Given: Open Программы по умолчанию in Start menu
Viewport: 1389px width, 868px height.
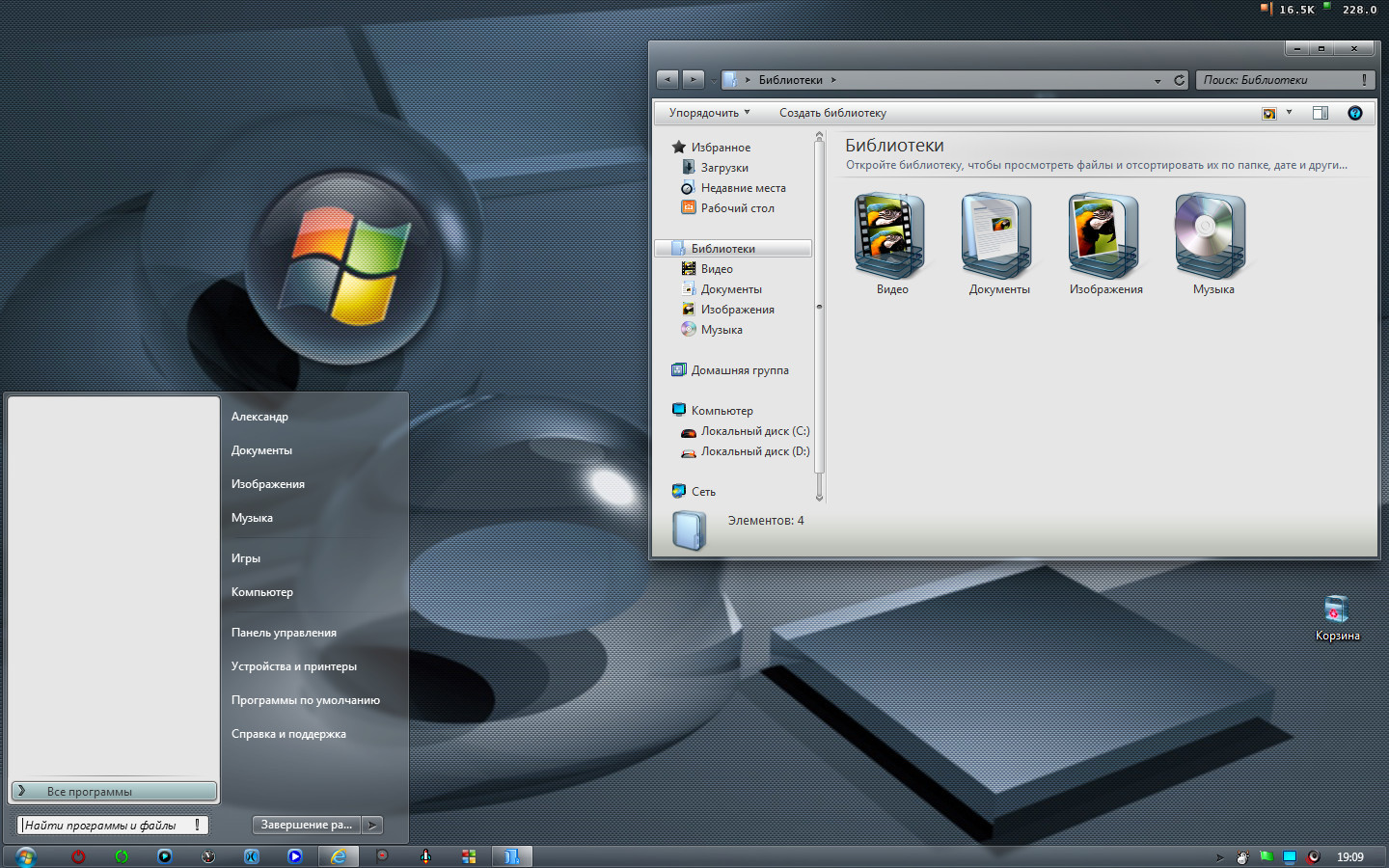Looking at the screenshot, I should 306,700.
